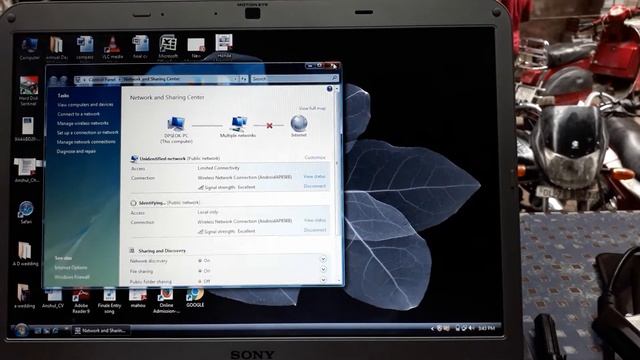Open the address bar history dropdown arrow
This screenshot has width=640, height=360.
coord(236,79)
